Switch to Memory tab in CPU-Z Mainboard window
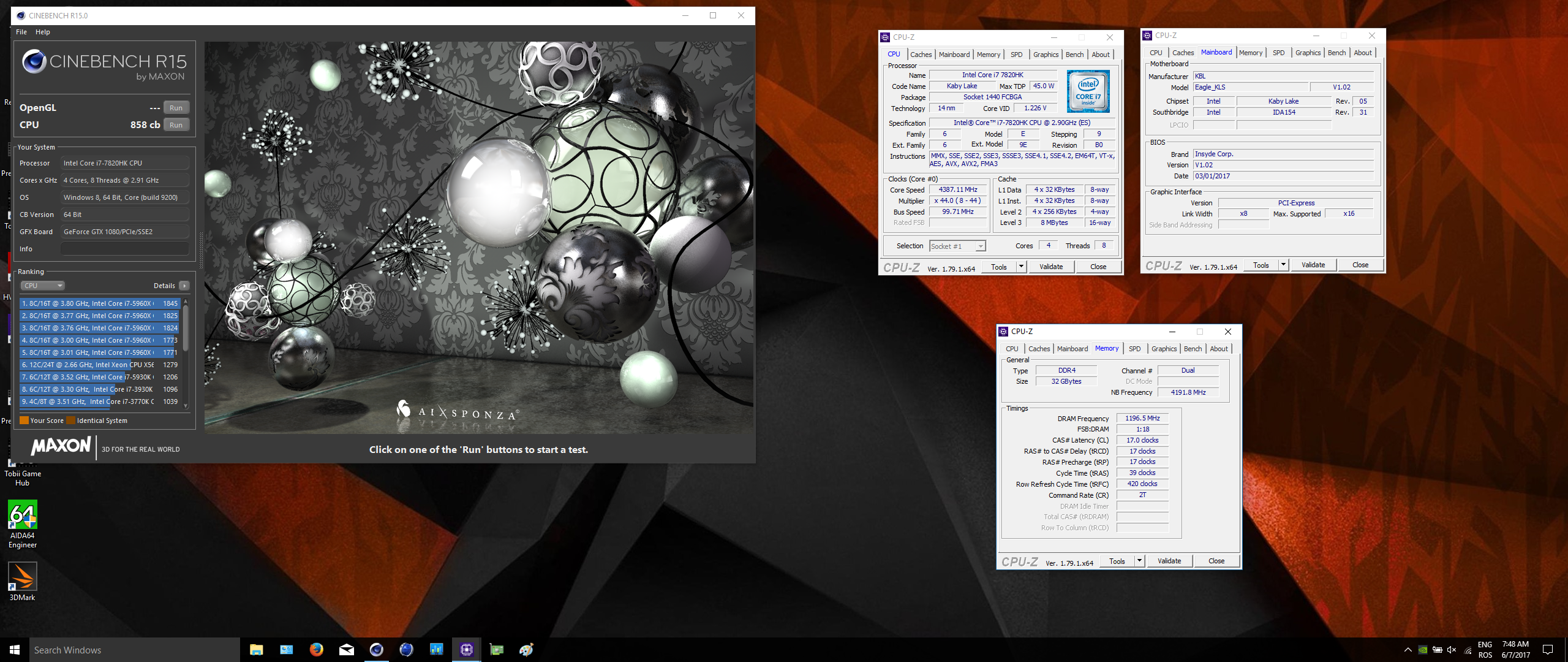Viewport: 1568px width, 662px height. point(1251,53)
